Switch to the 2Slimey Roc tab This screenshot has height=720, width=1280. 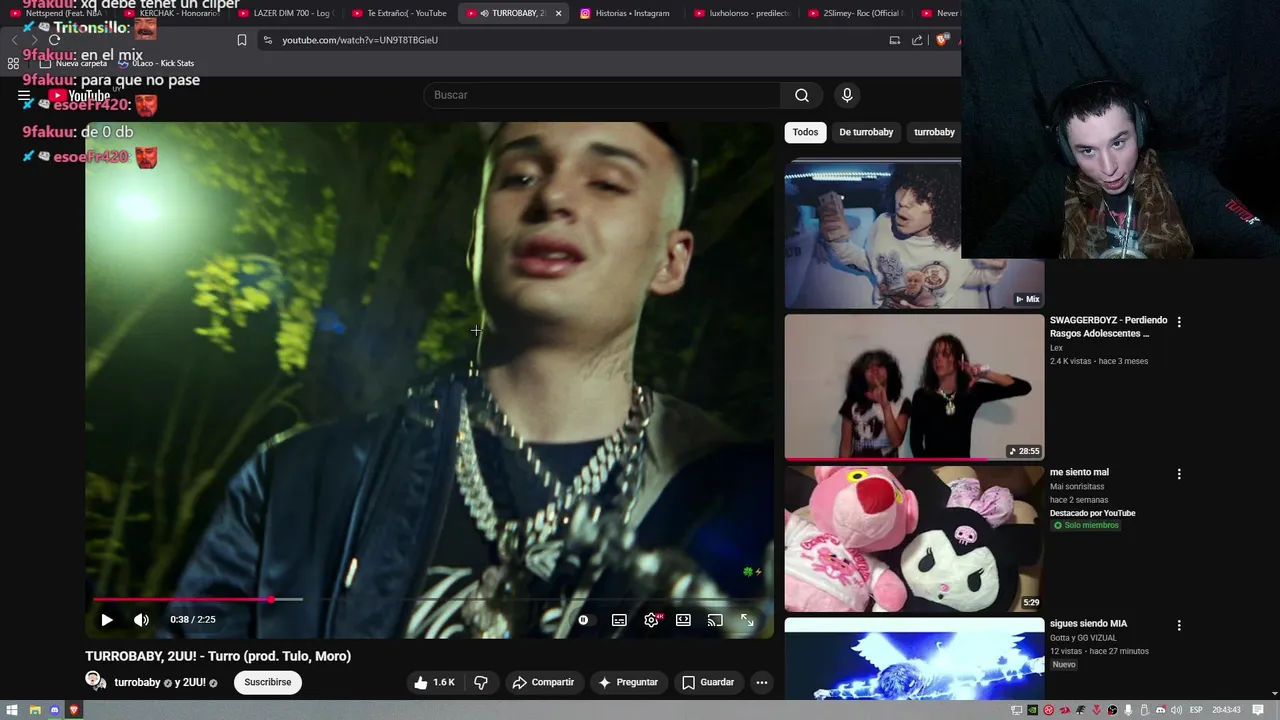(855, 13)
